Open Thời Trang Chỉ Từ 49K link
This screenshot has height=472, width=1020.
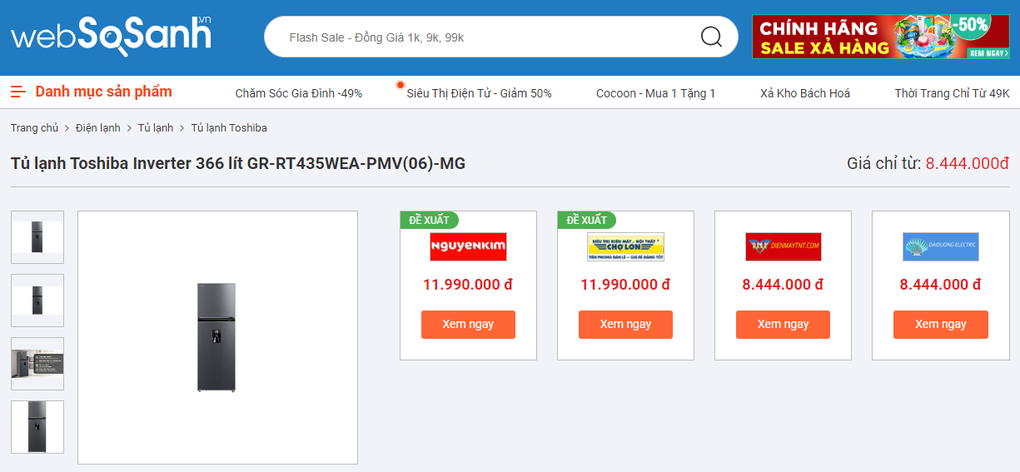(x=952, y=93)
